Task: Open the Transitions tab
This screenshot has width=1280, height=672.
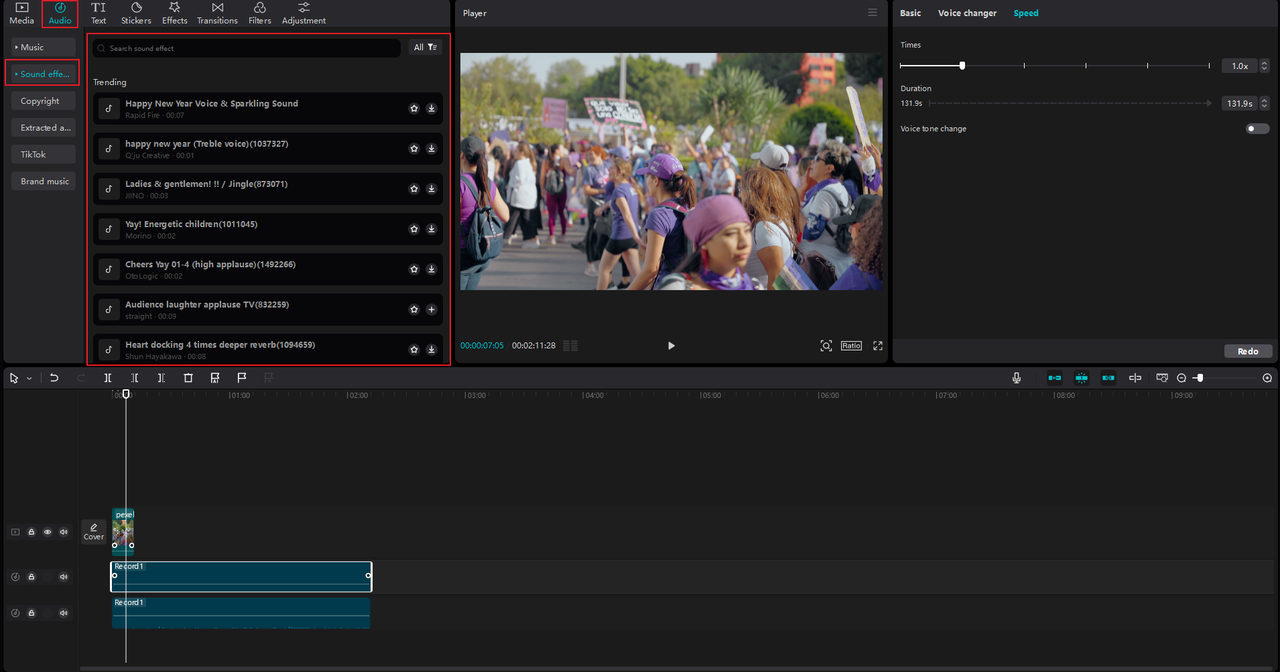Action: pyautogui.click(x=217, y=13)
